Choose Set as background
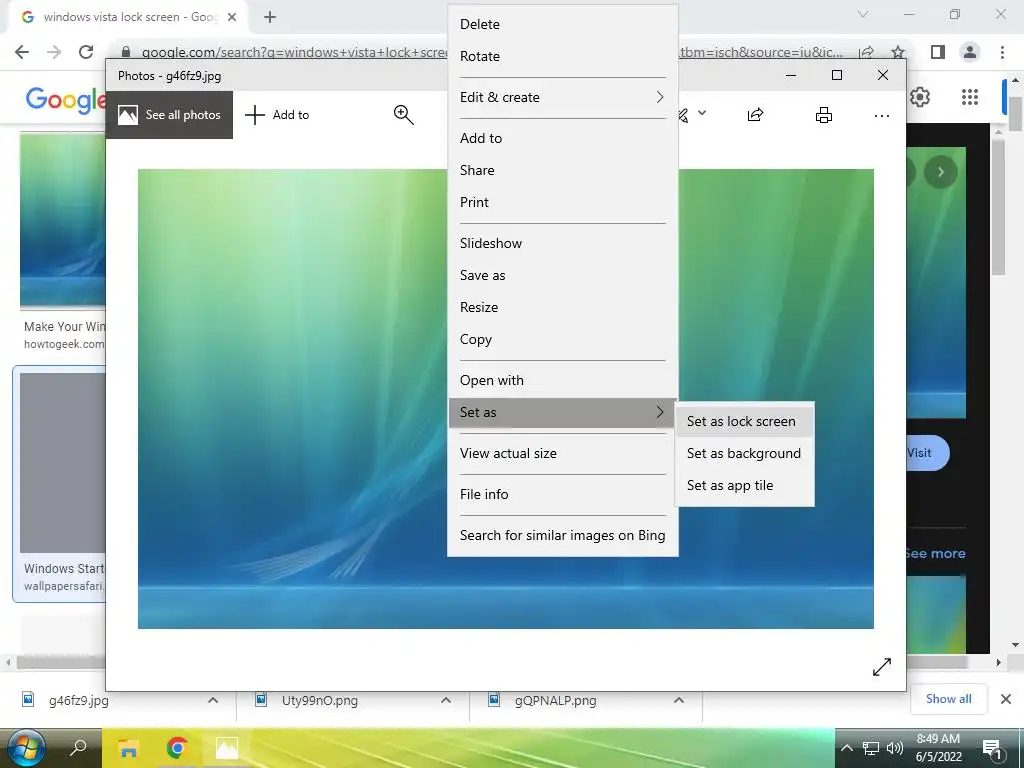1024x768 pixels. (x=744, y=454)
